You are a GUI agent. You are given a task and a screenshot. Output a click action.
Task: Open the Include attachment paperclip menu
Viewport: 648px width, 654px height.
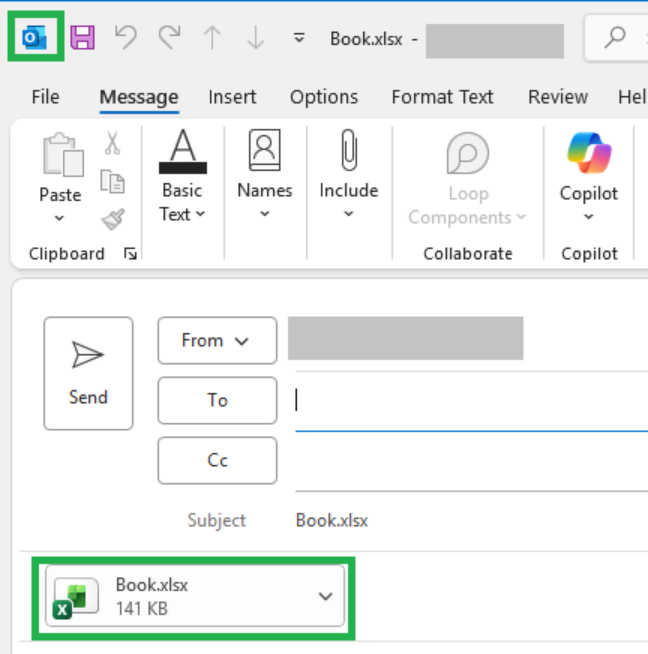[x=349, y=174]
